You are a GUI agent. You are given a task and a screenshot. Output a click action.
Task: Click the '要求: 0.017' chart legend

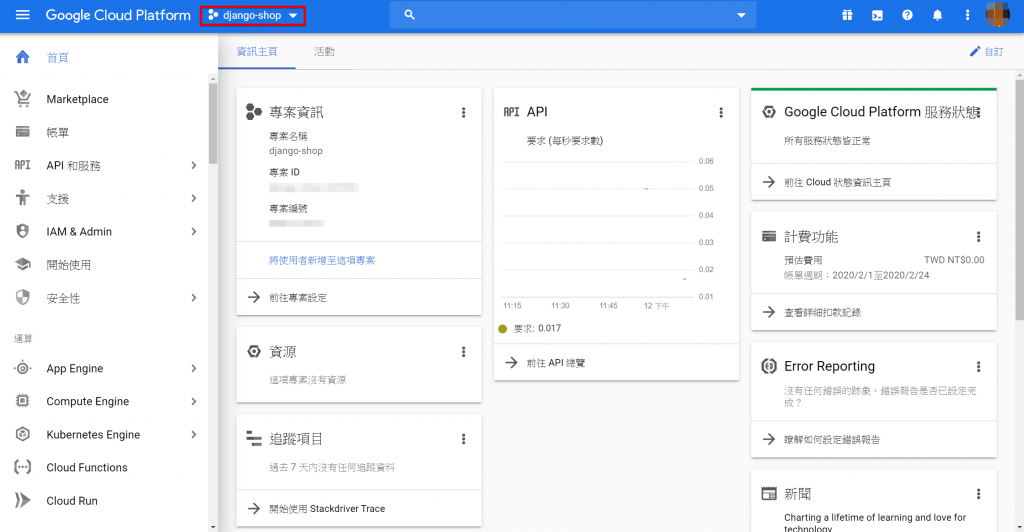tap(530, 328)
